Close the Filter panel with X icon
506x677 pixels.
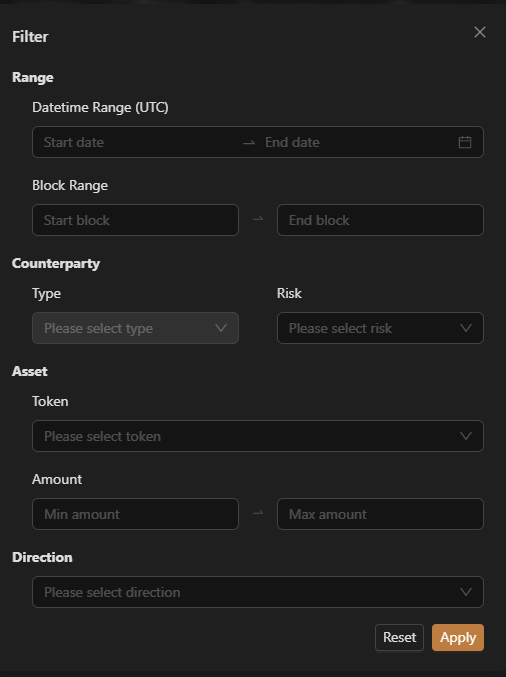(480, 32)
